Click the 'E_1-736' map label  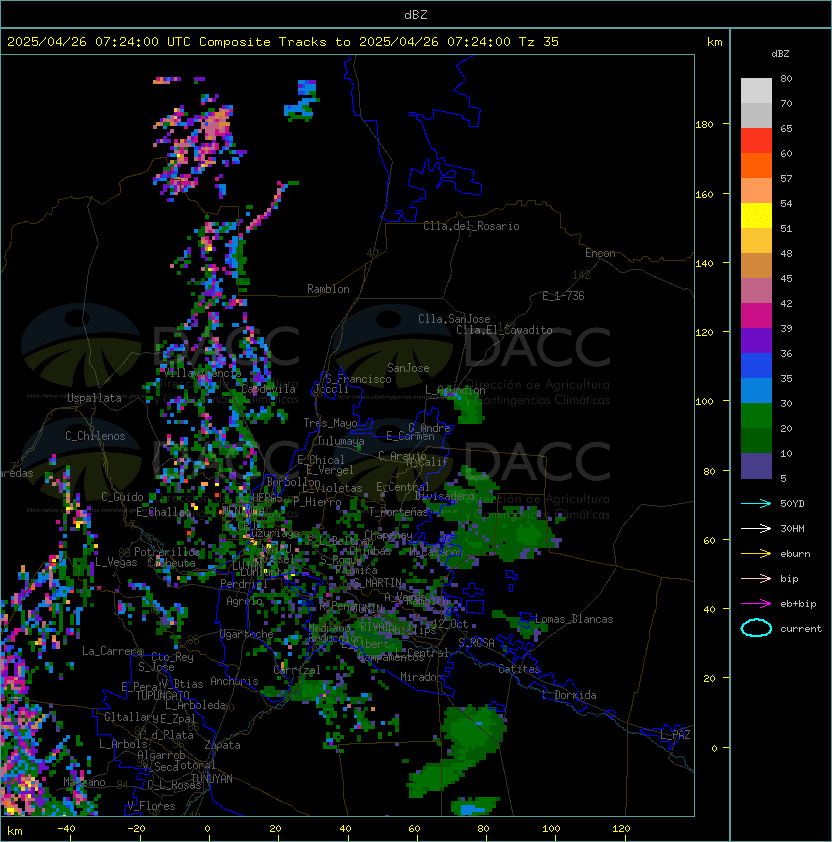(563, 296)
